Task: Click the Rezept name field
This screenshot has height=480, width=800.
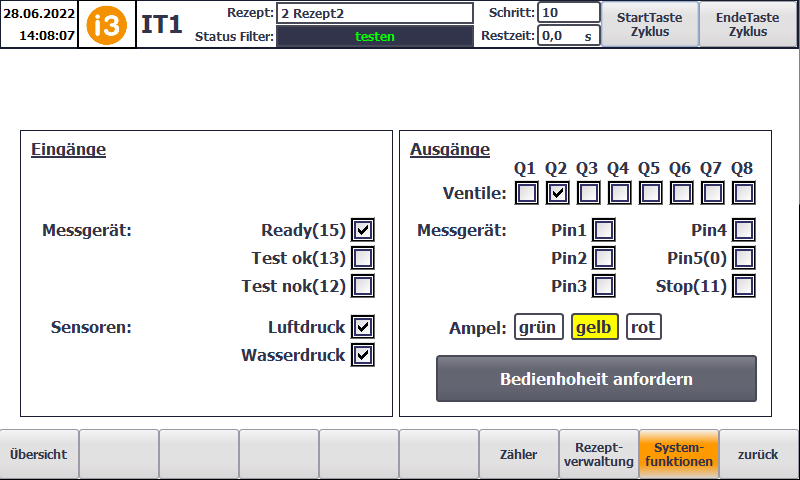Action: [x=375, y=13]
